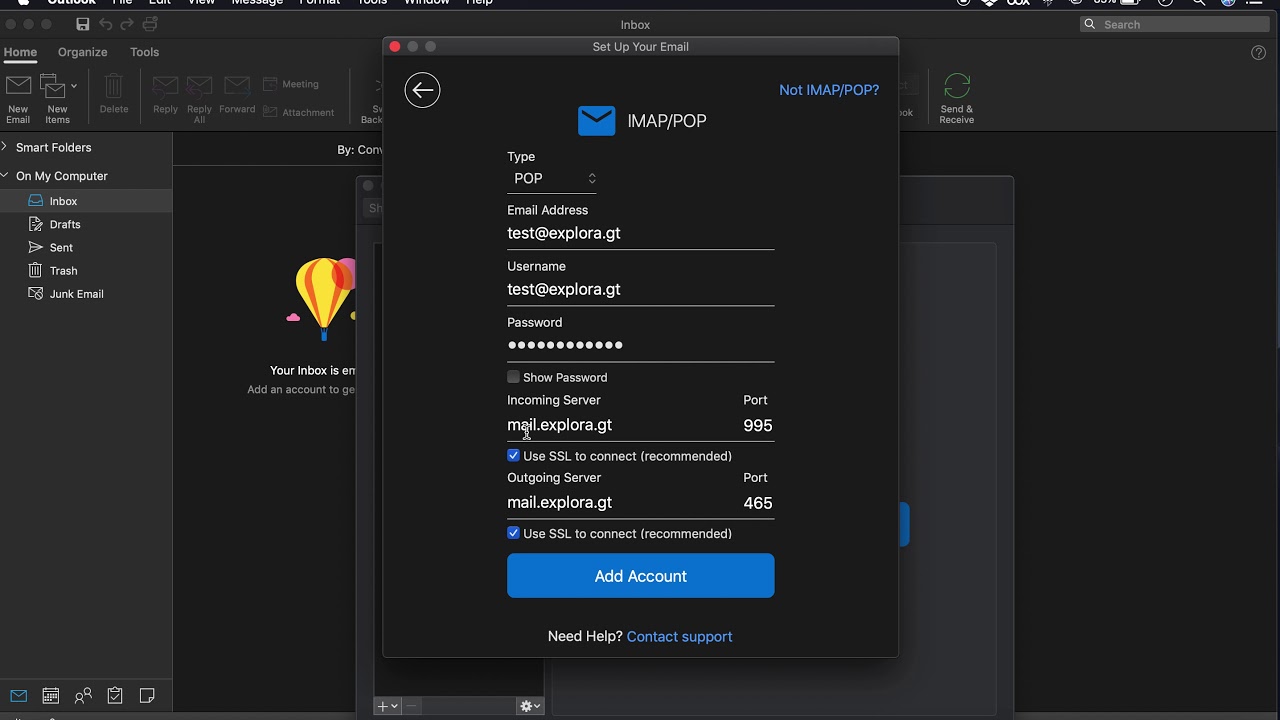
Task: Open the Message menu in menu bar
Action: click(x=257, y=2)
